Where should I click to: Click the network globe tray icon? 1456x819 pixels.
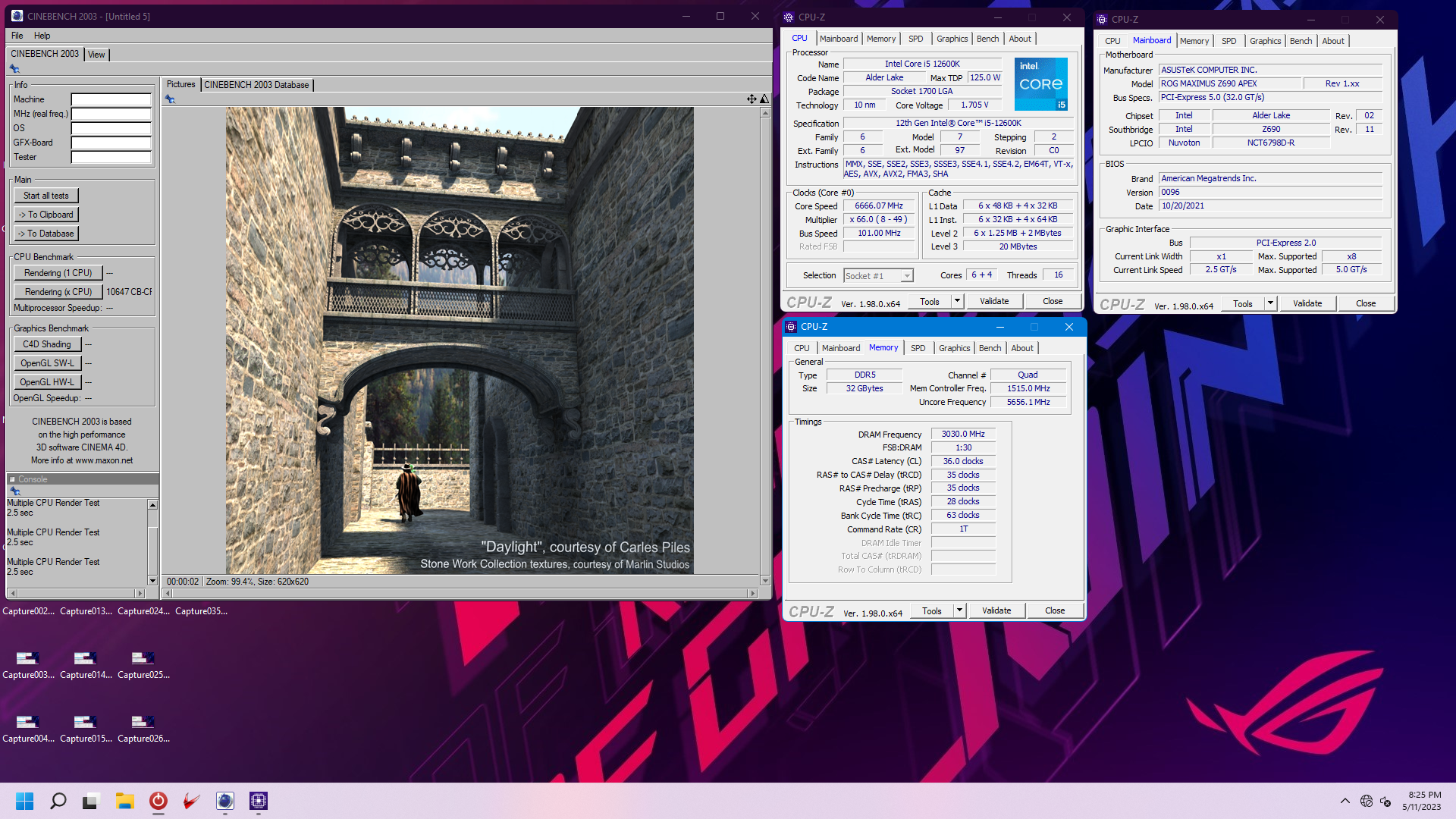click(x=1367, y=801)
